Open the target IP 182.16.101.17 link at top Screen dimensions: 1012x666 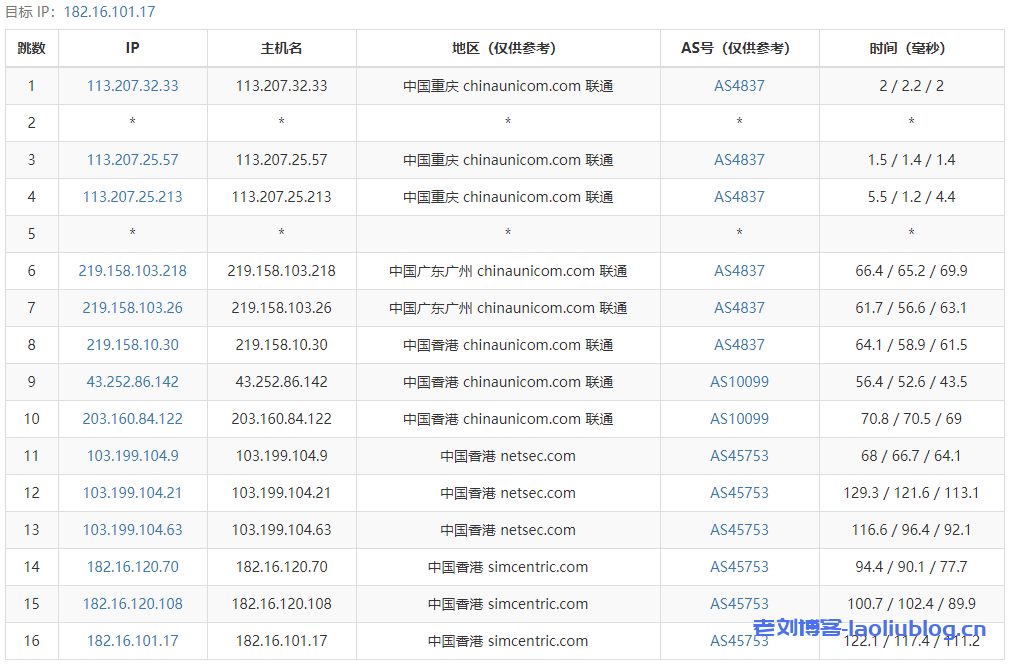tap(109, 12)
